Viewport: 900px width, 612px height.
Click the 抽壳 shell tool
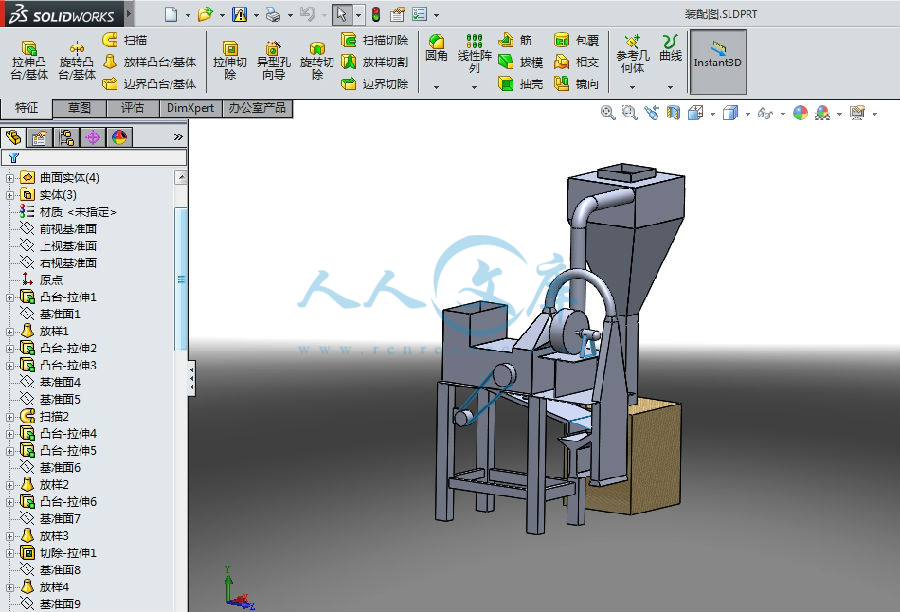520,84
